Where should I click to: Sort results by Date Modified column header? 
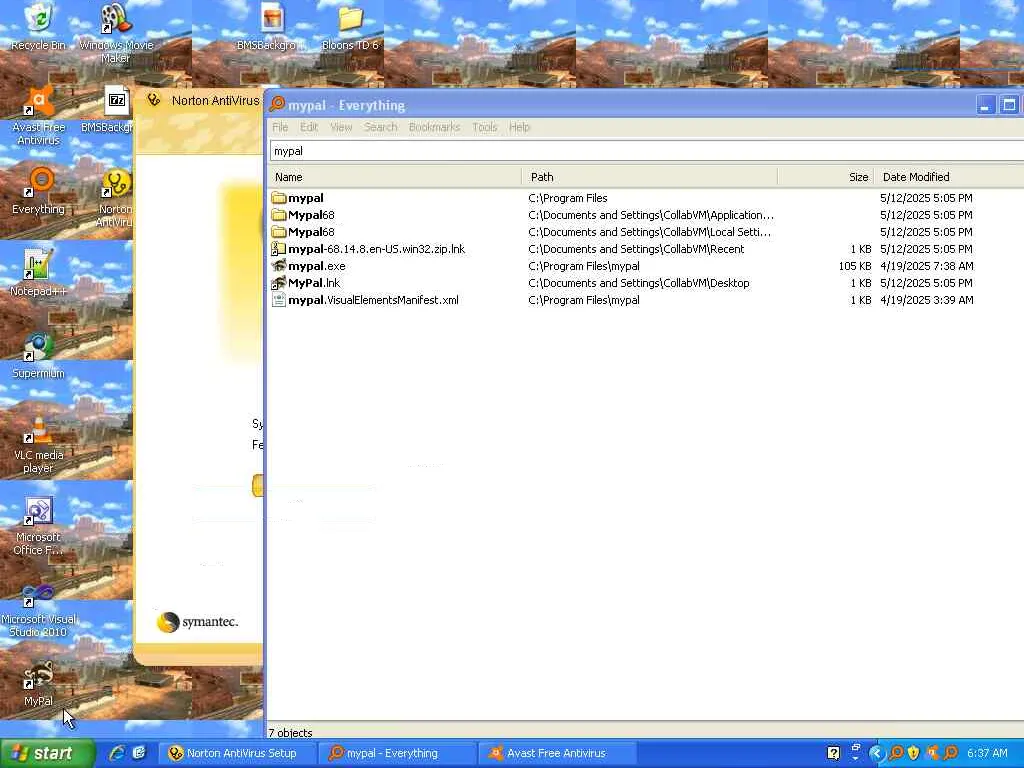950,177
